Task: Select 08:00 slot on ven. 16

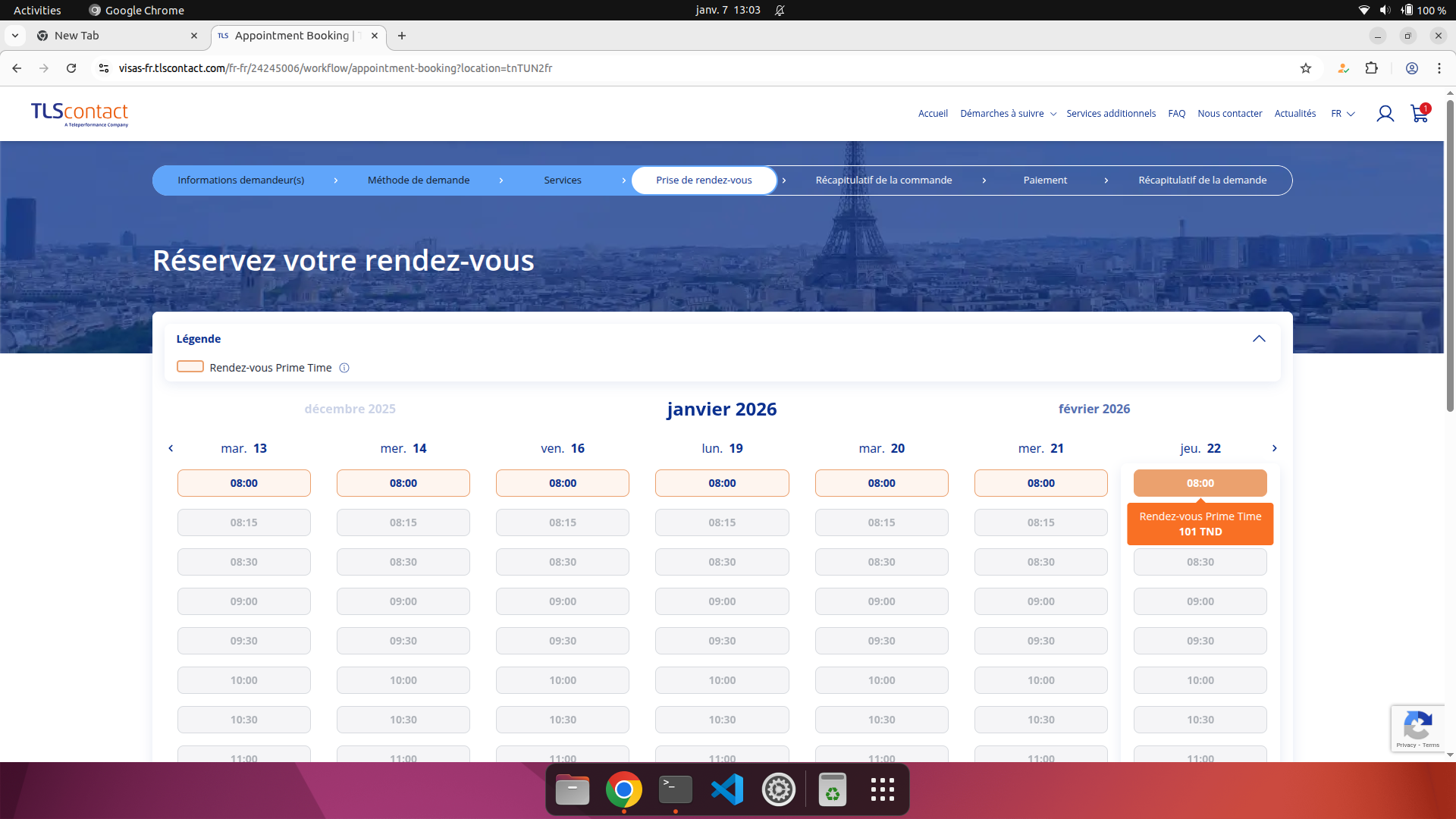Action: click(x=563, y=483)
